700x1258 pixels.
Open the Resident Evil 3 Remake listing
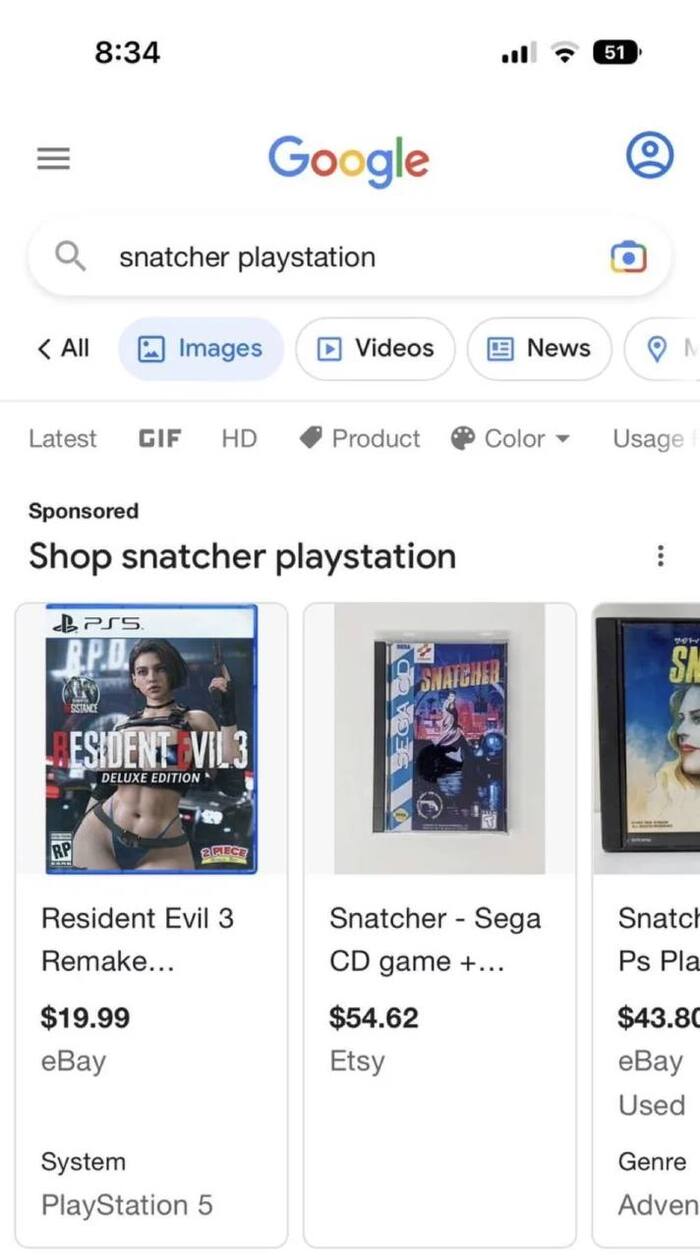point(152,924)
